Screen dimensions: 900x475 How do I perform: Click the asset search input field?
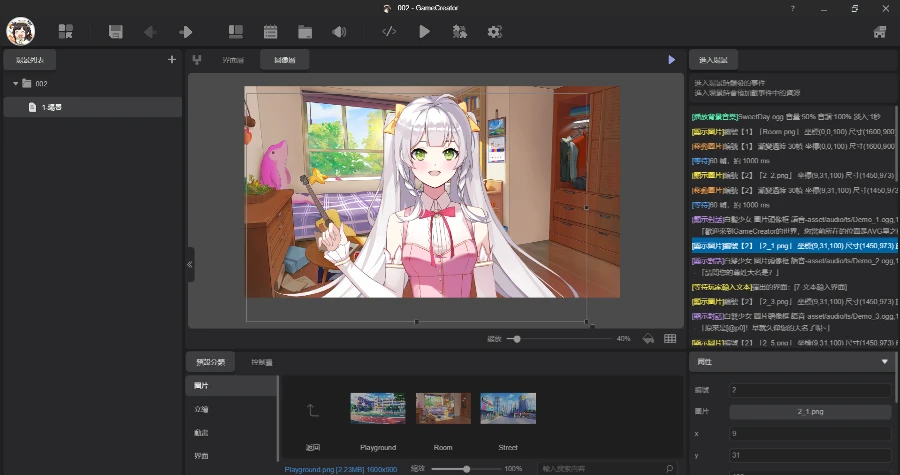pos(600,468)
